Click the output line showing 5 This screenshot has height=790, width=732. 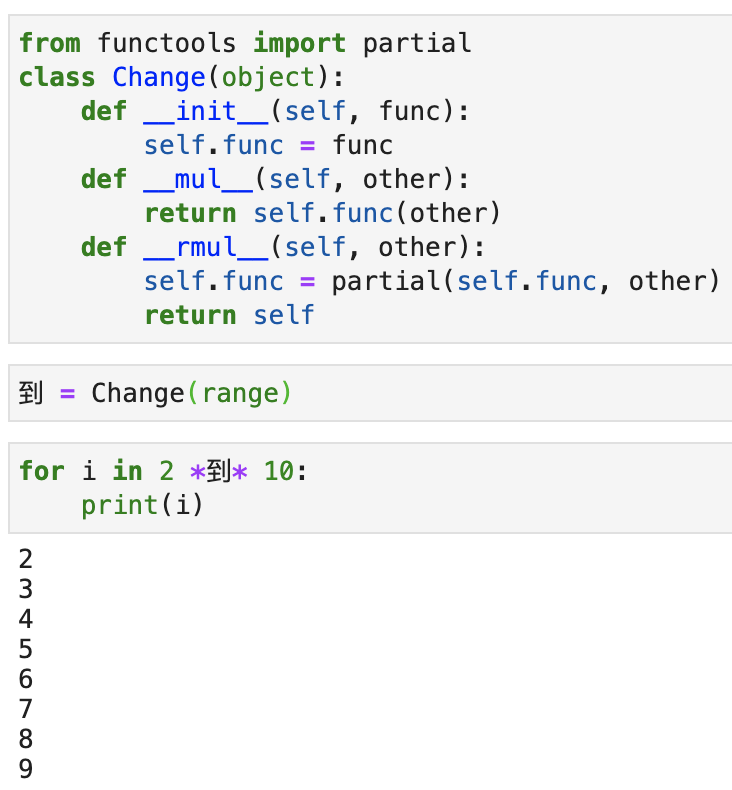[x=26, y=649]
